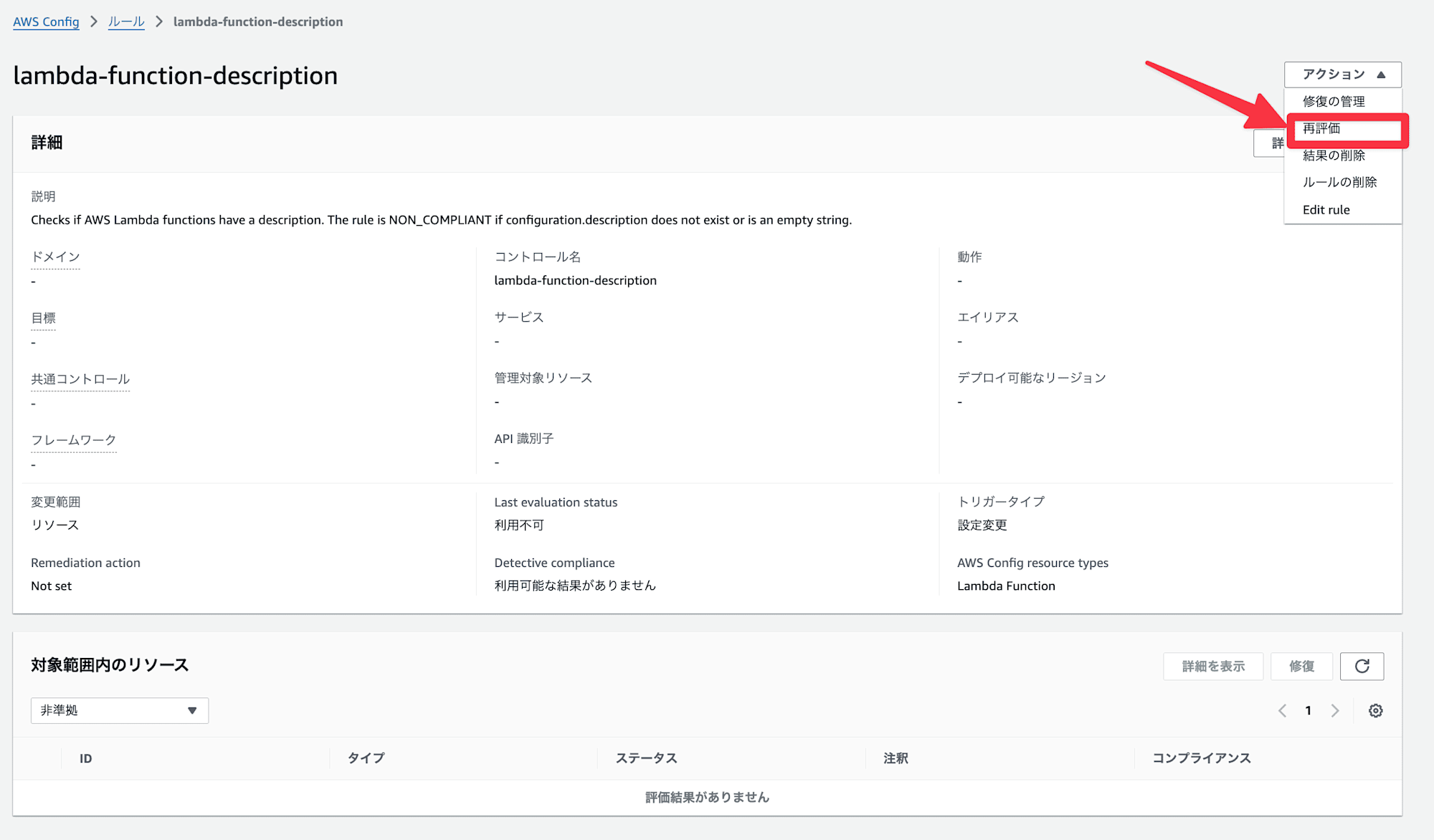Select page number 1 in pagination
The image size is (1434, 840).
pos(1309,711)
